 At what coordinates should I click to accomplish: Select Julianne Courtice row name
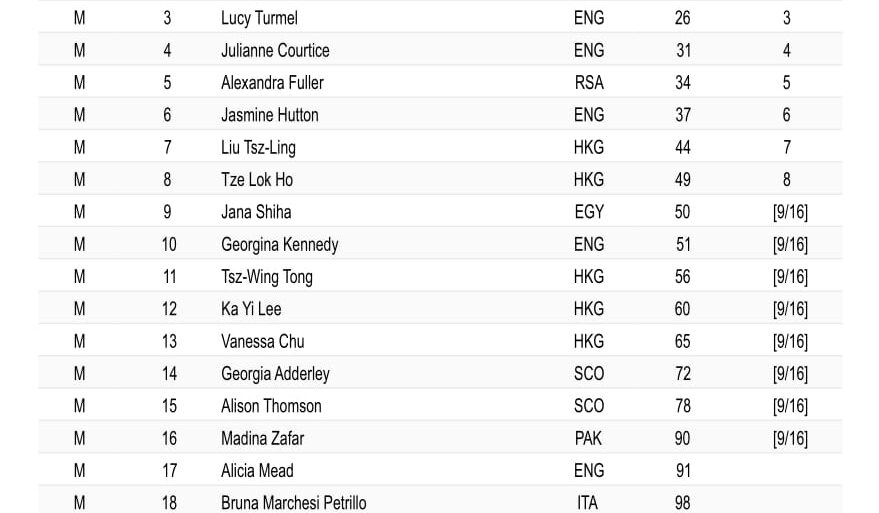[275, 50]
